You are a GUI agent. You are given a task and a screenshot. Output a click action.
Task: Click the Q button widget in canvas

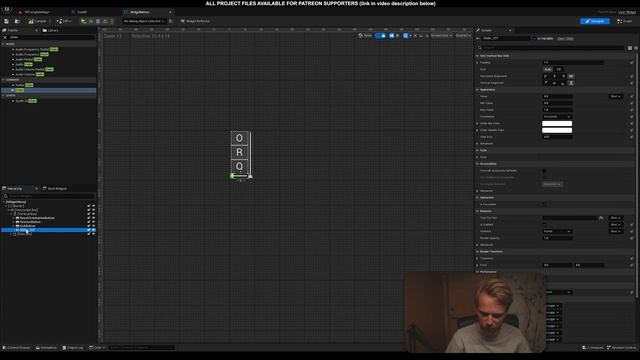(x=240, y=166)
